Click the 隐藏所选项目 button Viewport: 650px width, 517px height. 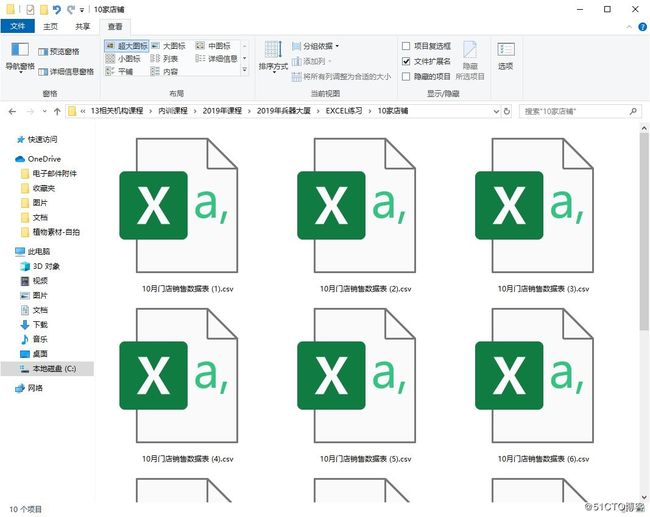point(470,61)
